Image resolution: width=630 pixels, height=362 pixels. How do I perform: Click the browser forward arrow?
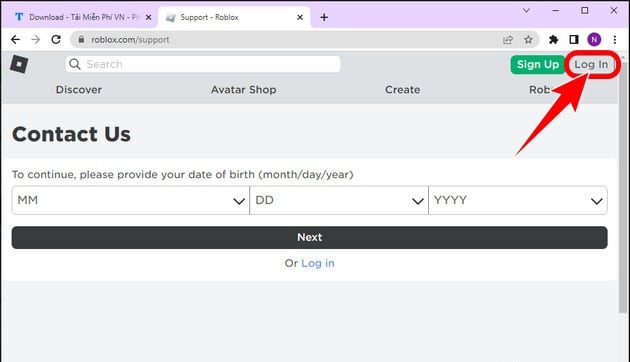pos(36,39)
